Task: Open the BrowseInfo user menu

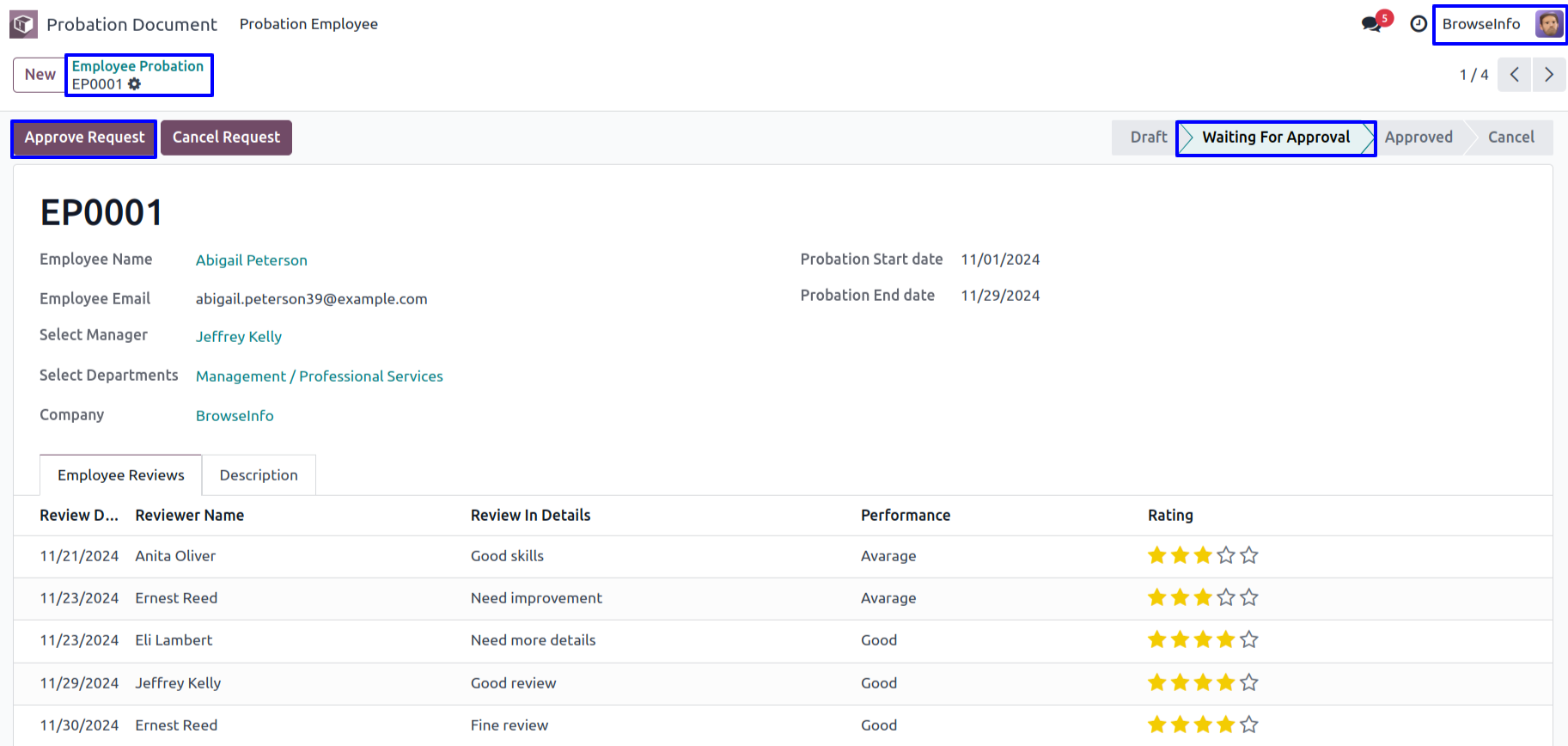Action: pos(1481,24)
